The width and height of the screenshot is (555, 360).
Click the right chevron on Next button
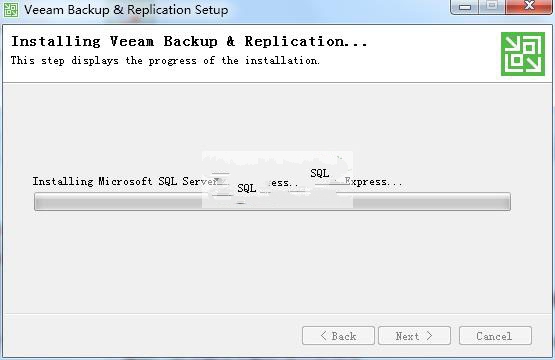pyautogui.click(x=429, y=336)
